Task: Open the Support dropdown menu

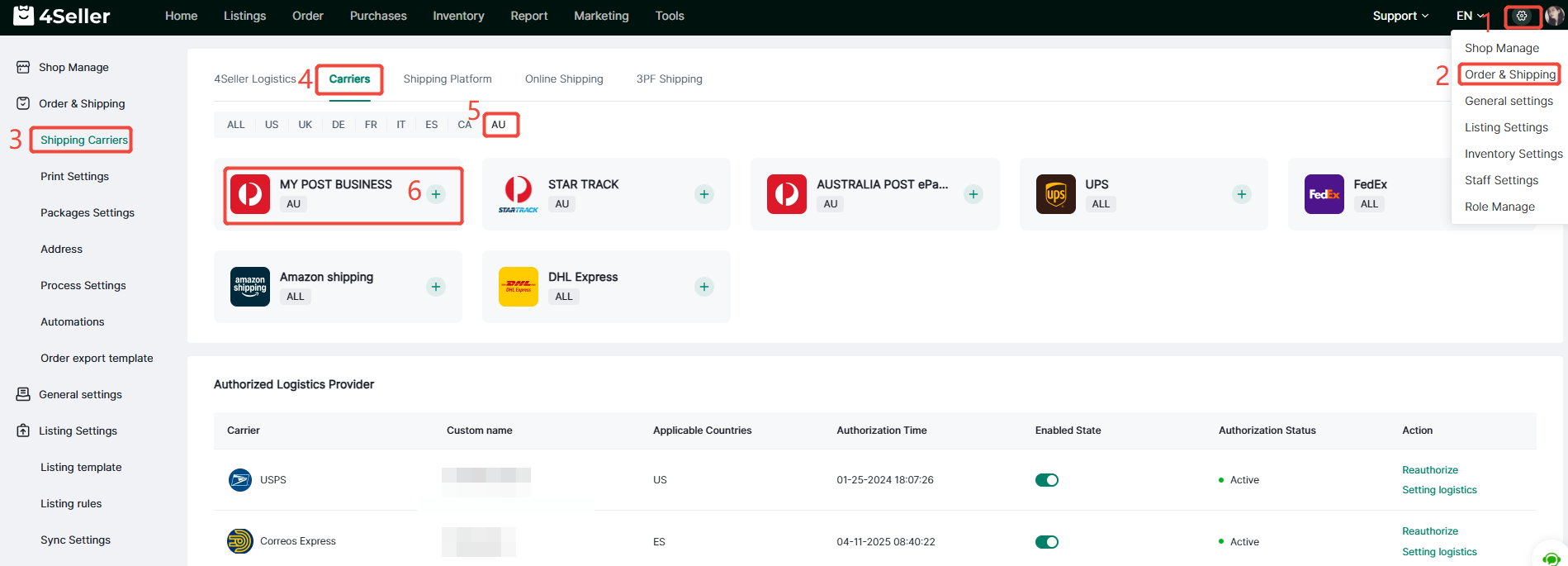Action: (1400, 16)
